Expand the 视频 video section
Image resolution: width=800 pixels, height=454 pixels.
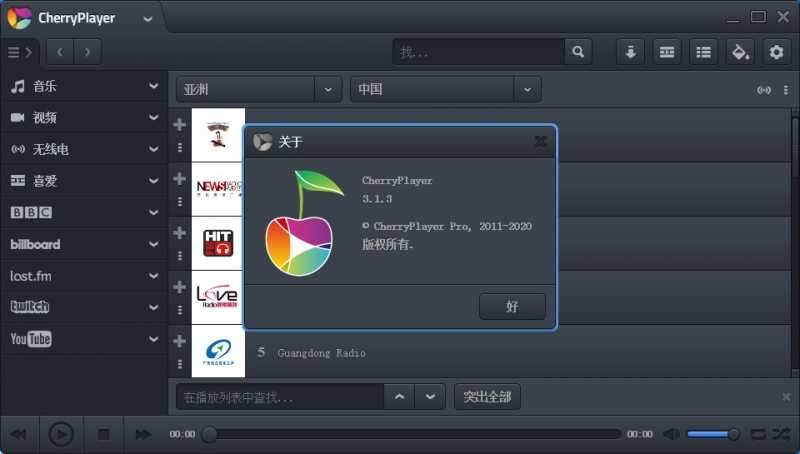(153, 118)
